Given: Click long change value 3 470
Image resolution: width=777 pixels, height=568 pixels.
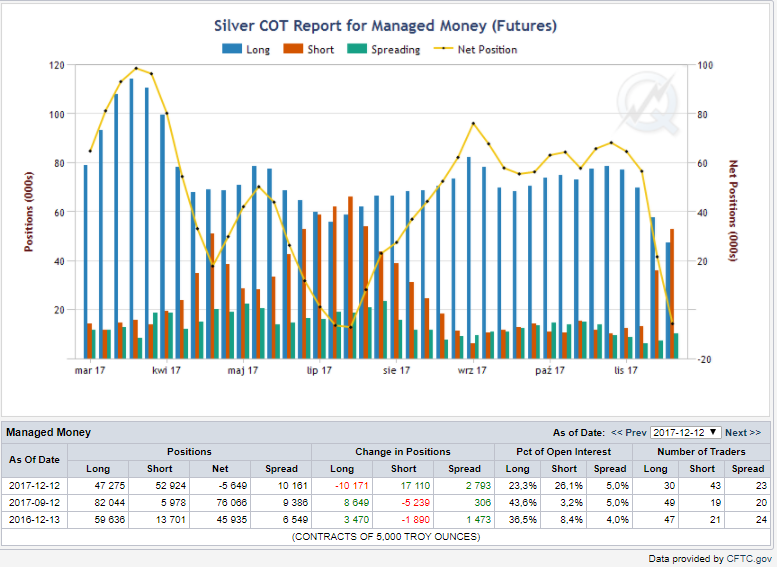Looking at the screenshot, I should pyautogui.click(x=356, y=519).
